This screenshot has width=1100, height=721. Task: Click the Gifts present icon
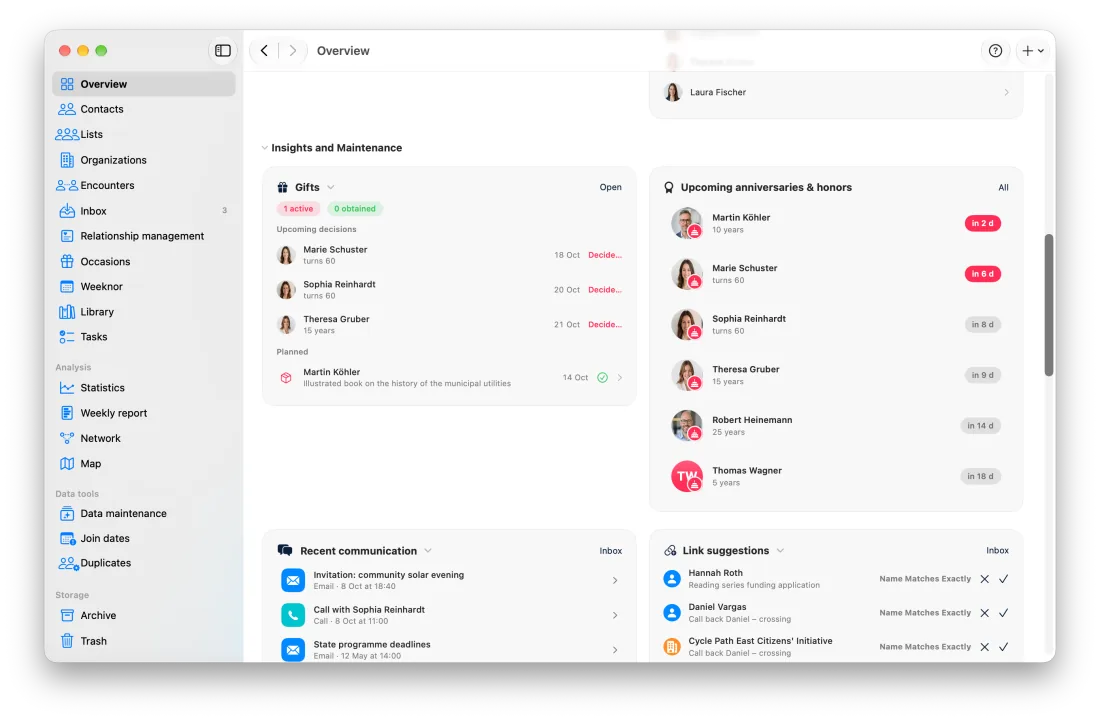tap(282, 187)
